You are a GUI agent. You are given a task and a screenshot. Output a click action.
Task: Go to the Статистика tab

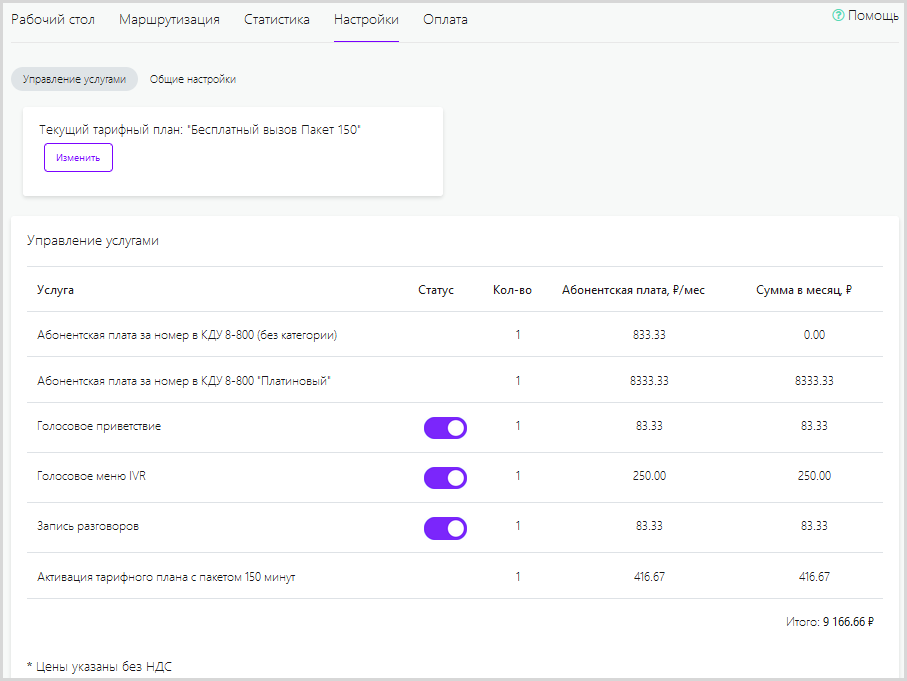277,20
